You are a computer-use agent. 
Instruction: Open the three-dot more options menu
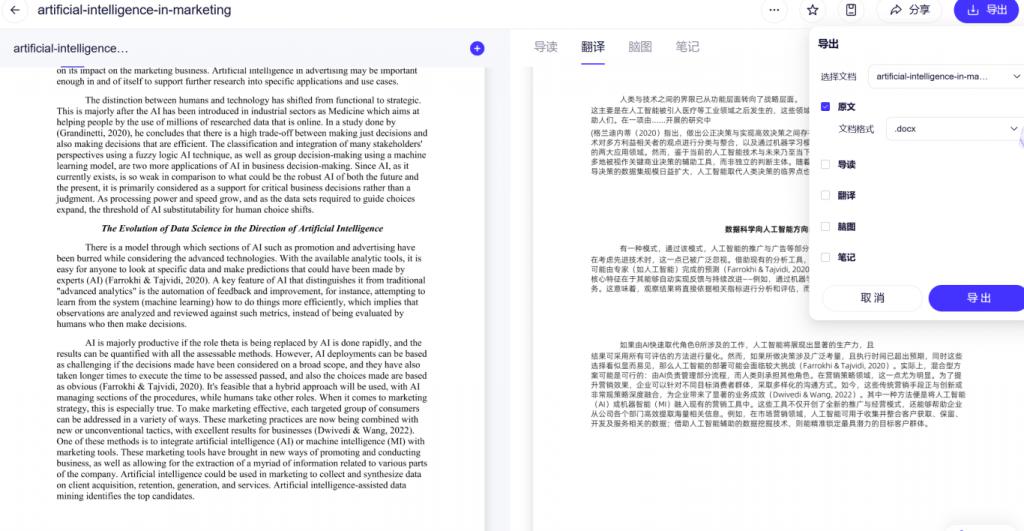point(773,10)
